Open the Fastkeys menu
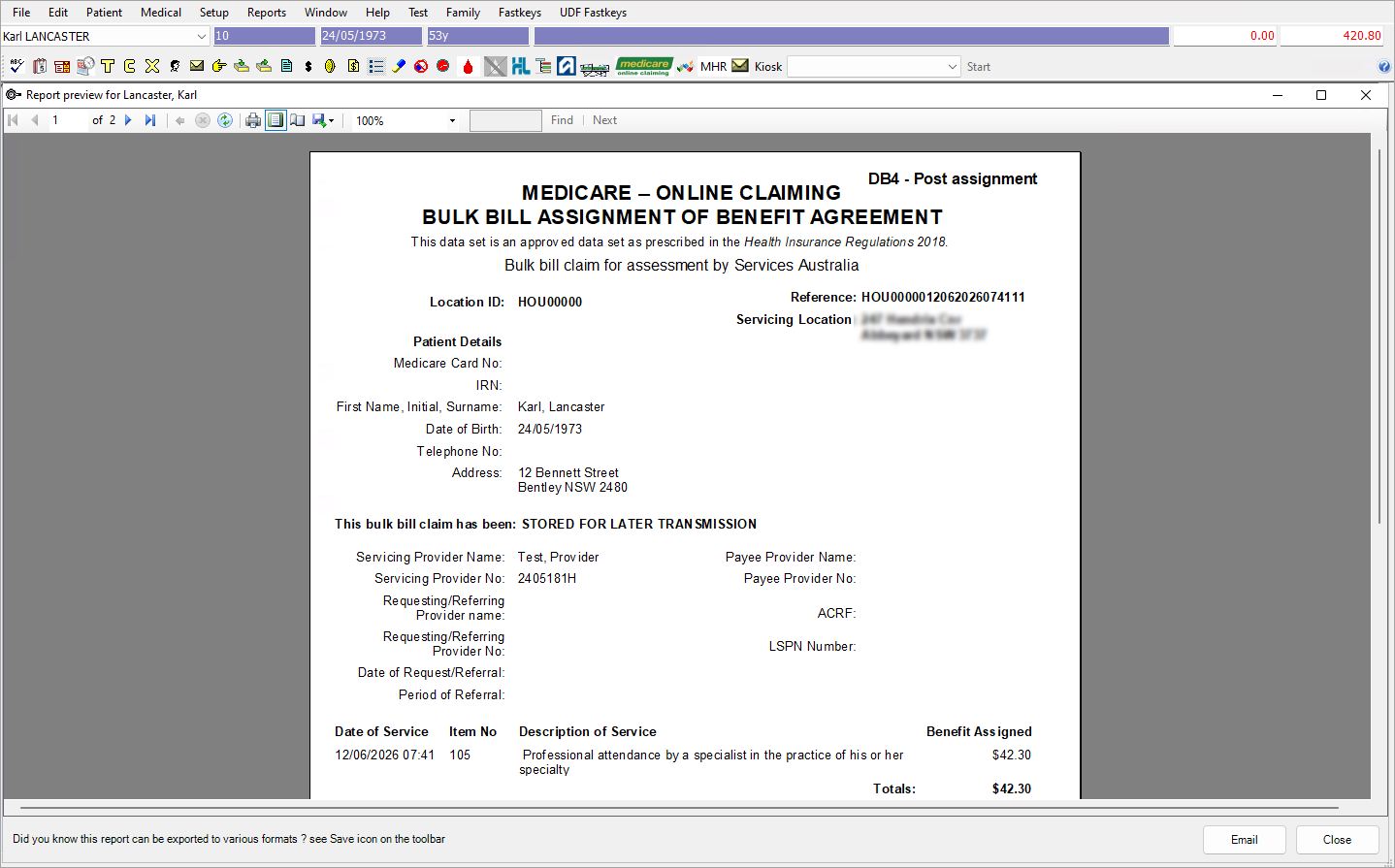 [x=520, y=13]
